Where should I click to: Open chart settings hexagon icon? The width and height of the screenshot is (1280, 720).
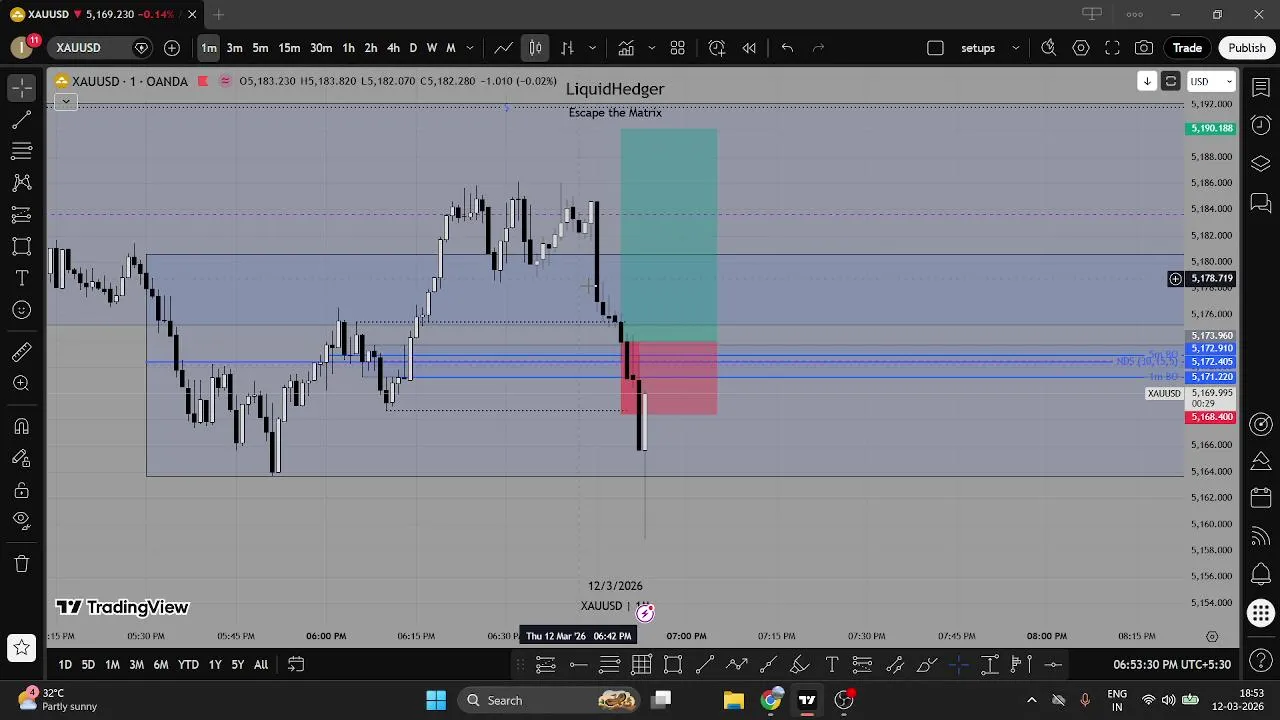point(1080,48)
